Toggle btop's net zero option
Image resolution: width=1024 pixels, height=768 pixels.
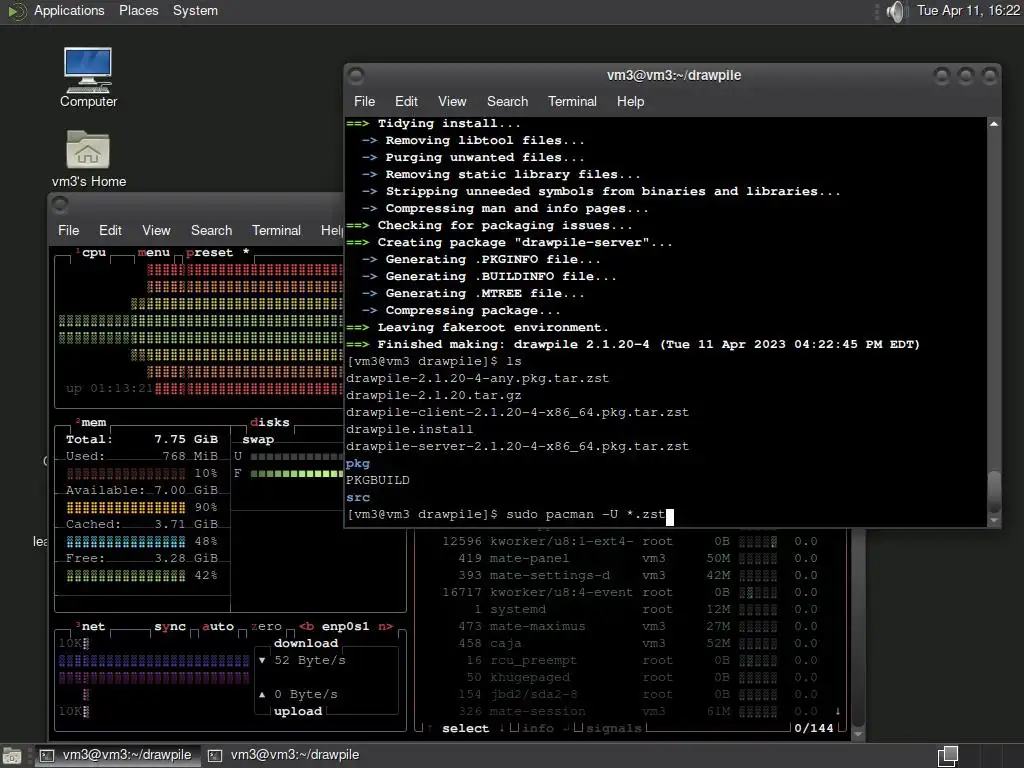[266, 626]
